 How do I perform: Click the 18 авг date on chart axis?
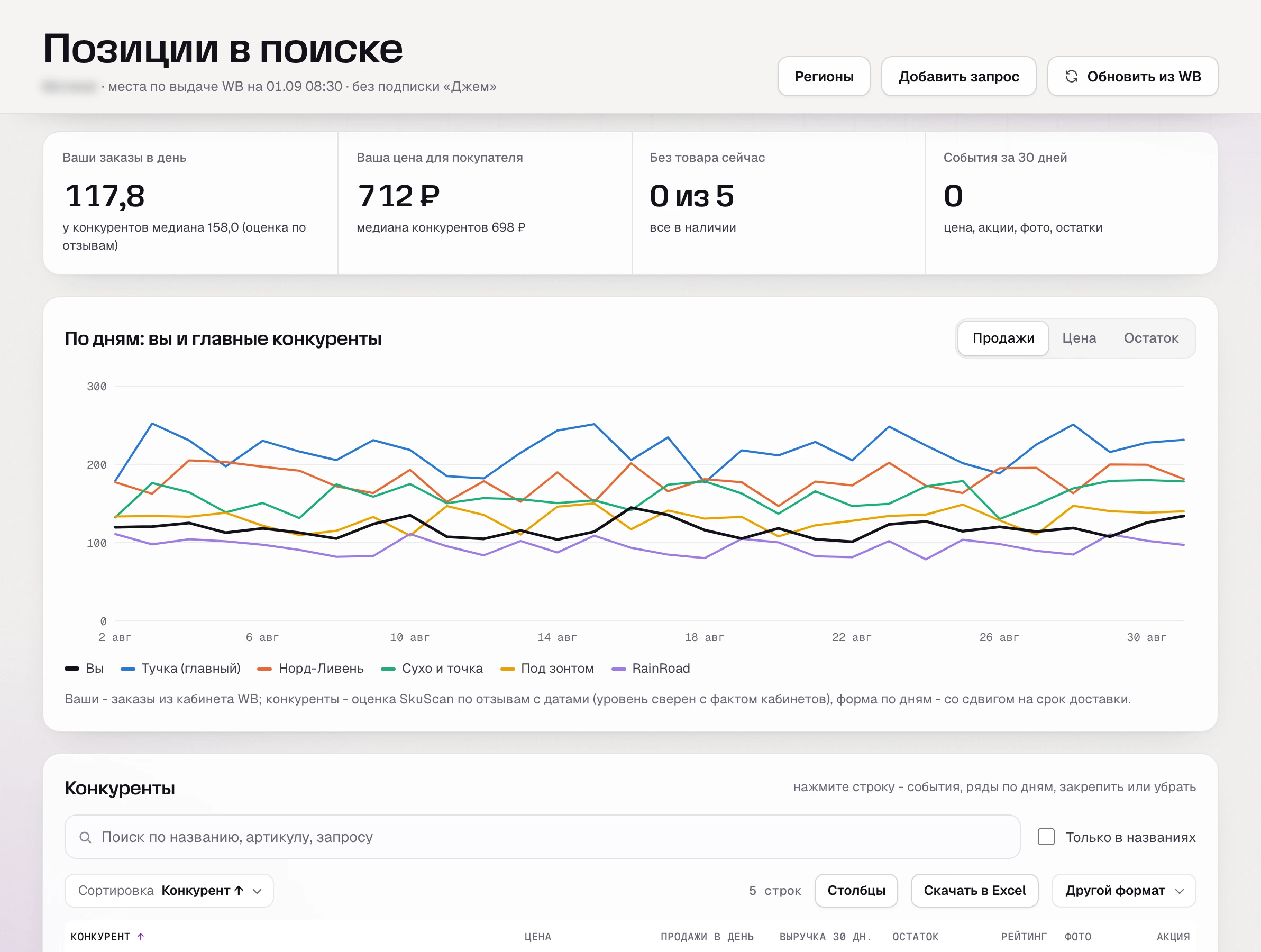(x=704, y=637)
